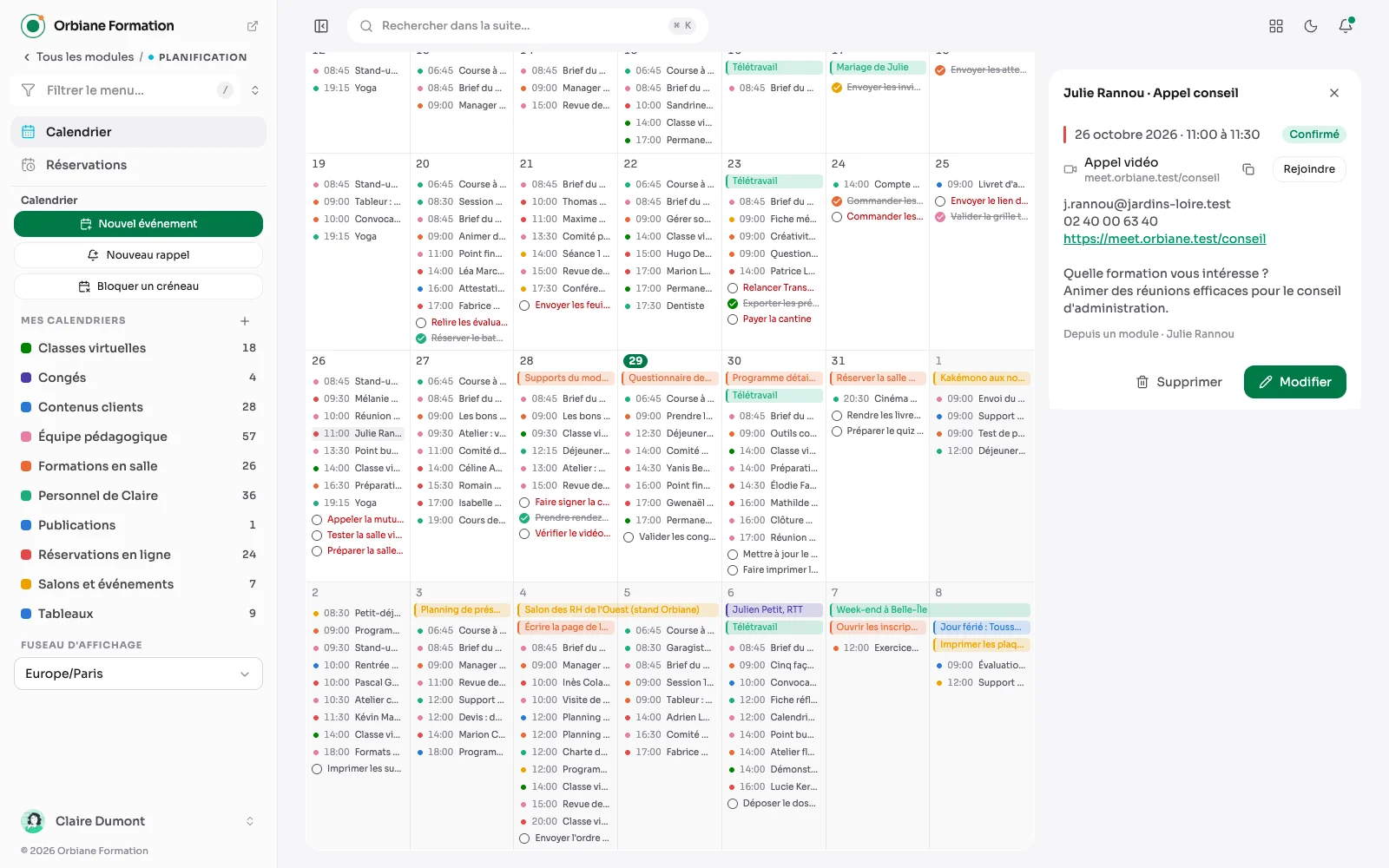Click the back arrow to Tous les modules
Screen dimensions: 1389x868
[27, 57]
